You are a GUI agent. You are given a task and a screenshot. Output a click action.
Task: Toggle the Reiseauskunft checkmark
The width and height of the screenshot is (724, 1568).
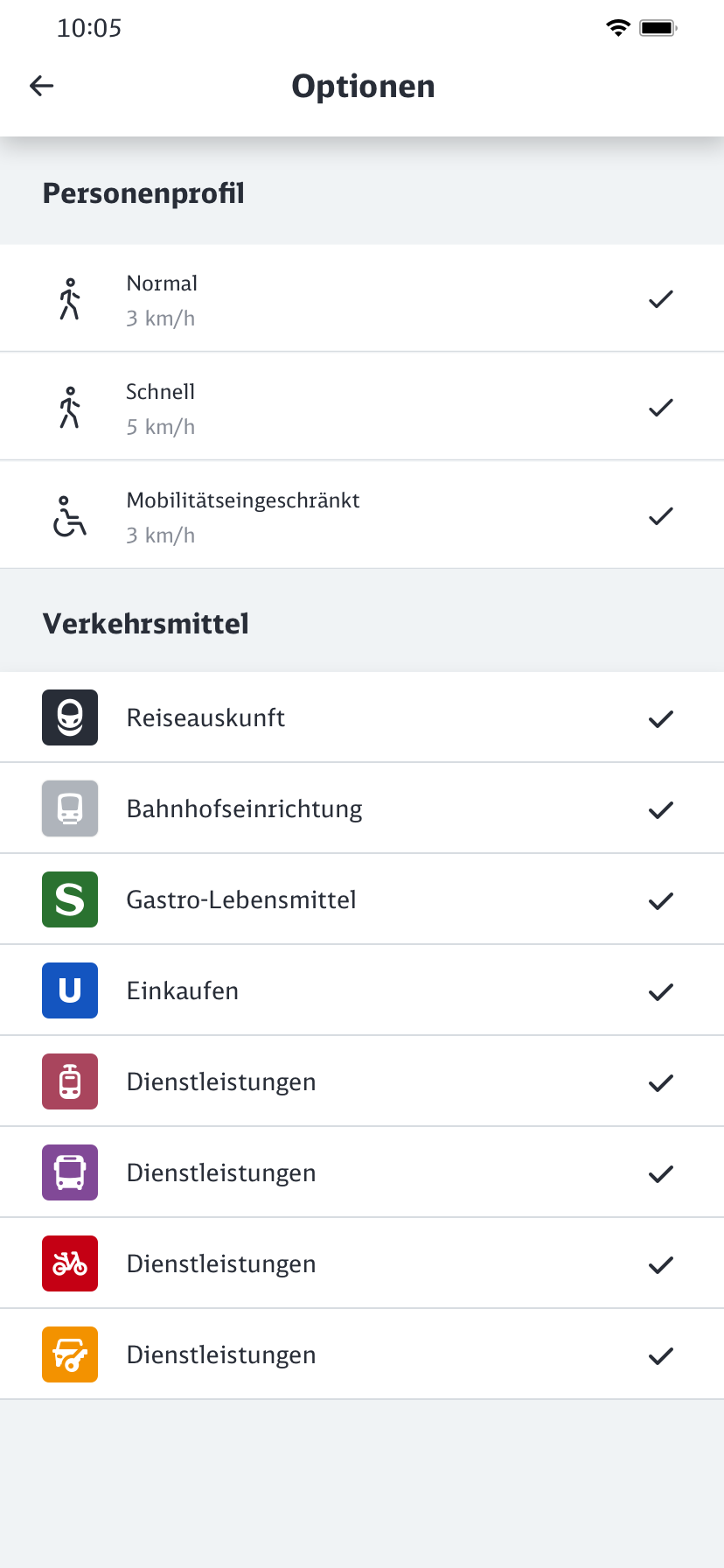661,719
